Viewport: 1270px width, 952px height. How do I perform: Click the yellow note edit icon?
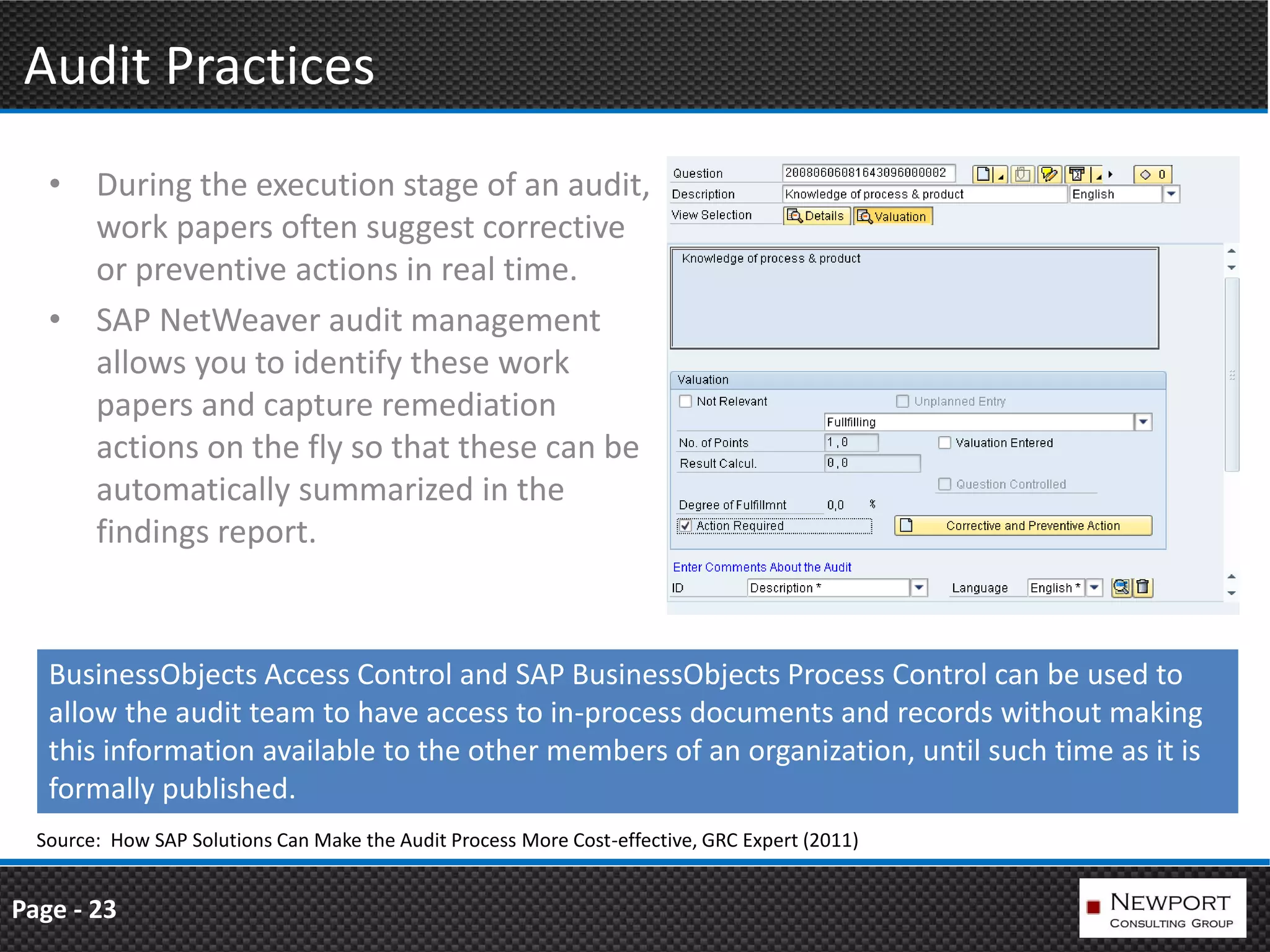(1049, 174)
